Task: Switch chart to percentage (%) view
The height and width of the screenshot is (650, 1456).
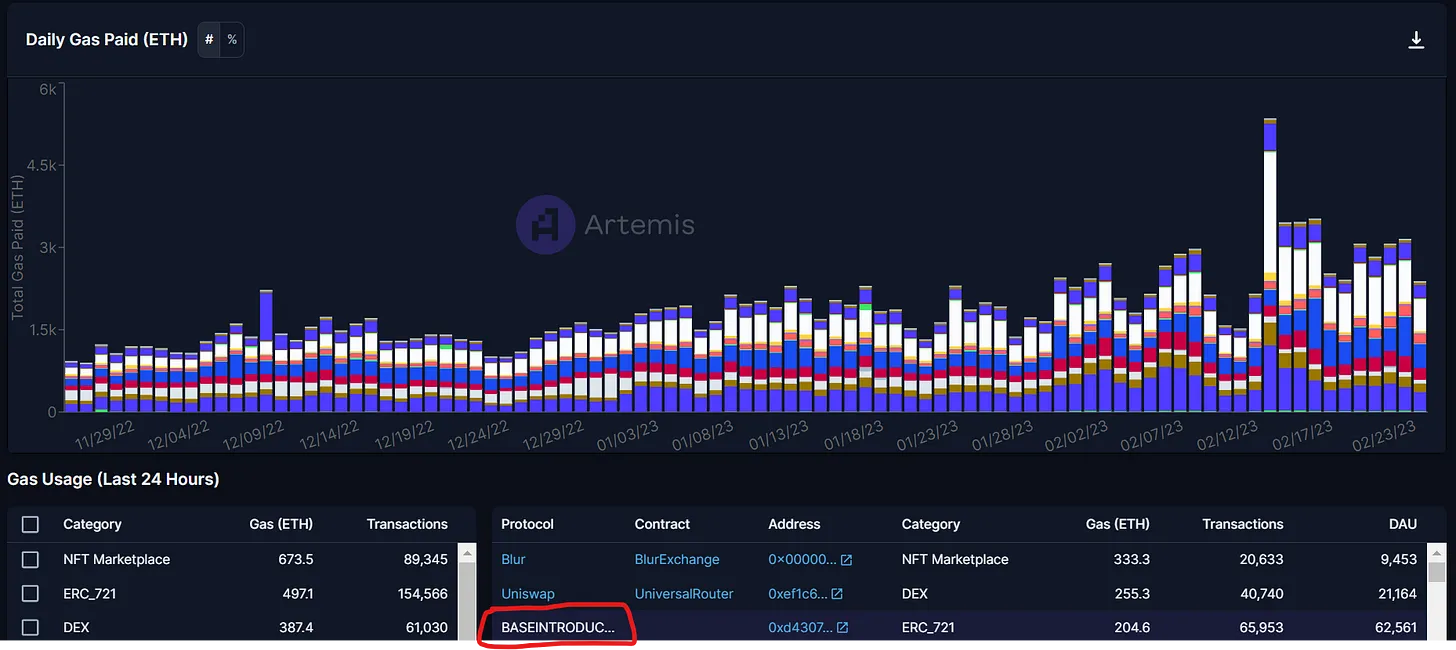Action: click(232, 40)
